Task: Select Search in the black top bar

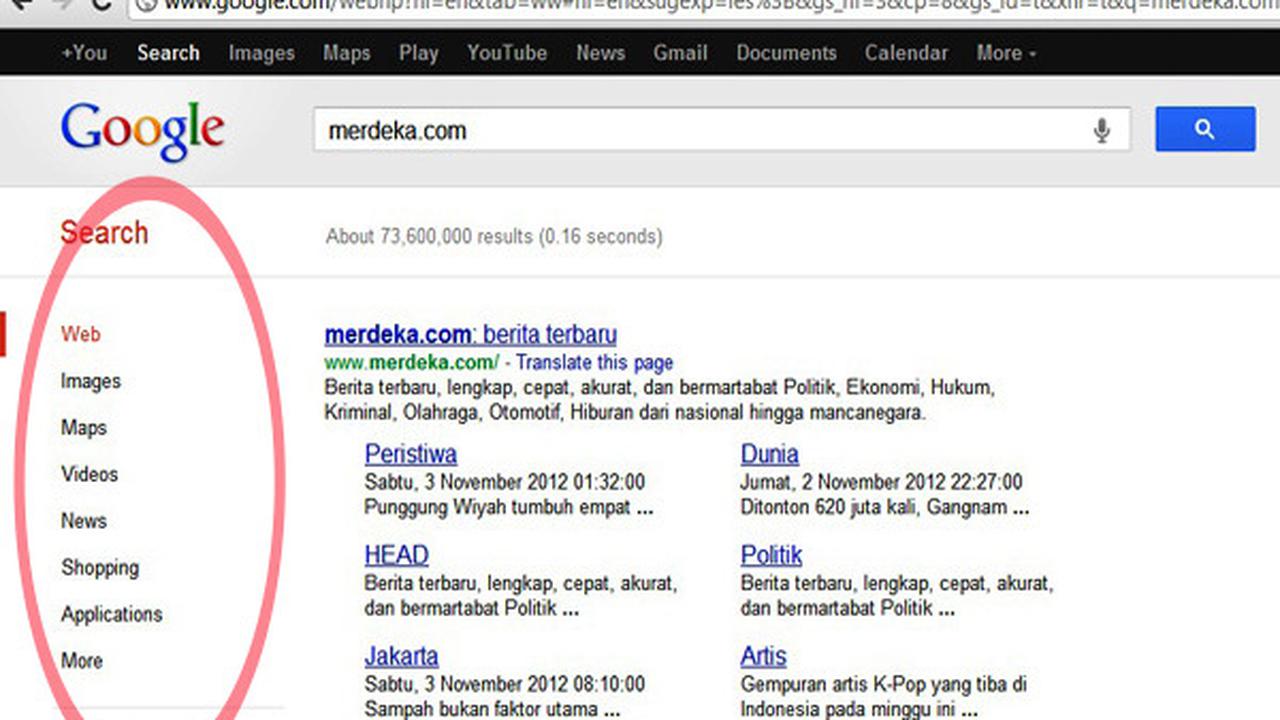Action: (168, 53)
